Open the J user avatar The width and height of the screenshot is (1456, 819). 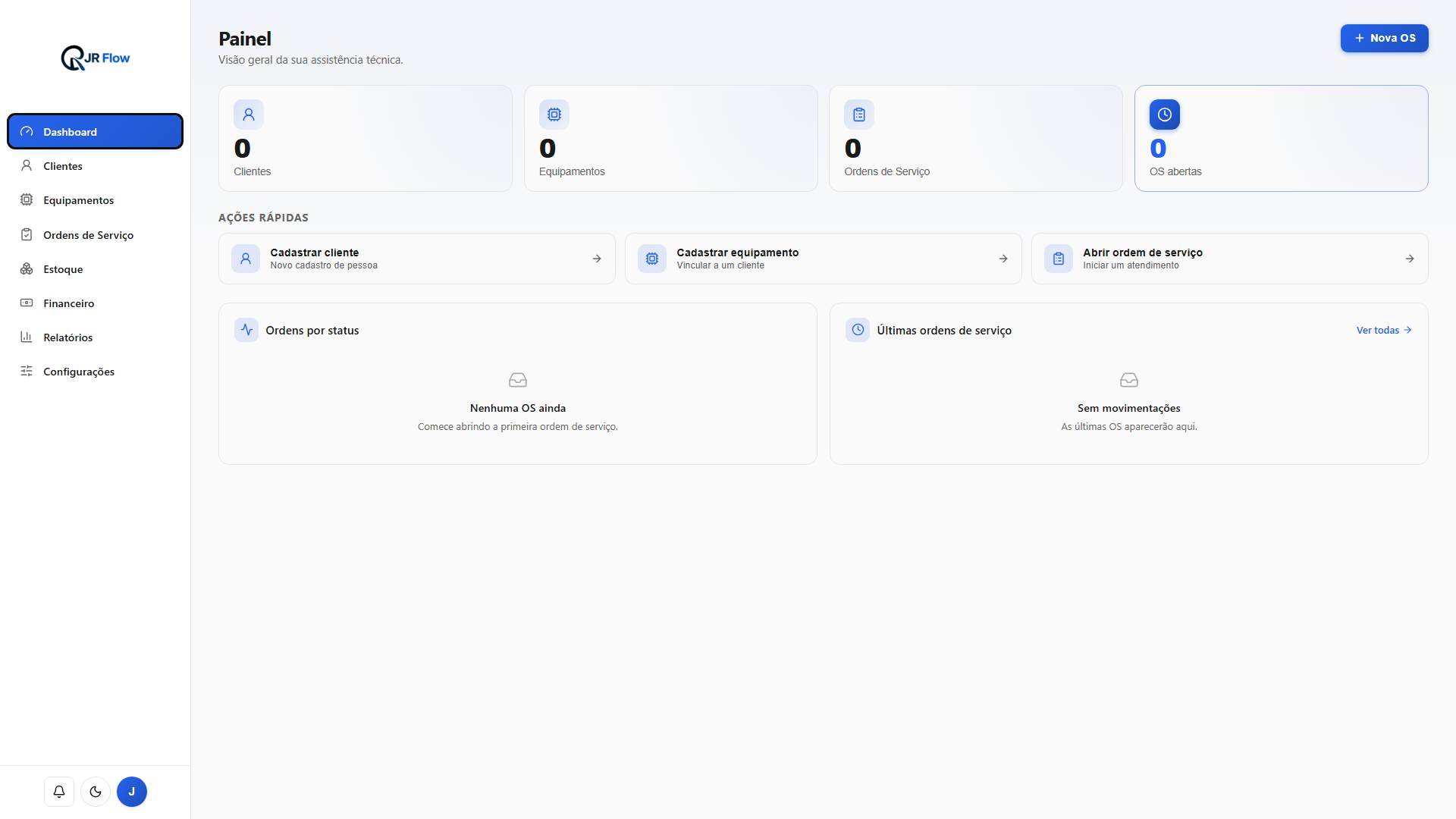tap(132, 792)
